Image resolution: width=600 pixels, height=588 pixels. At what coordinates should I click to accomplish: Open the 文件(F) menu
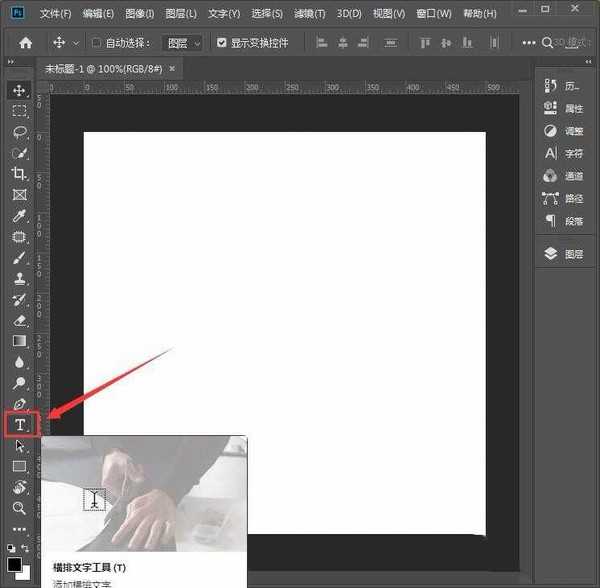(56, 14)
